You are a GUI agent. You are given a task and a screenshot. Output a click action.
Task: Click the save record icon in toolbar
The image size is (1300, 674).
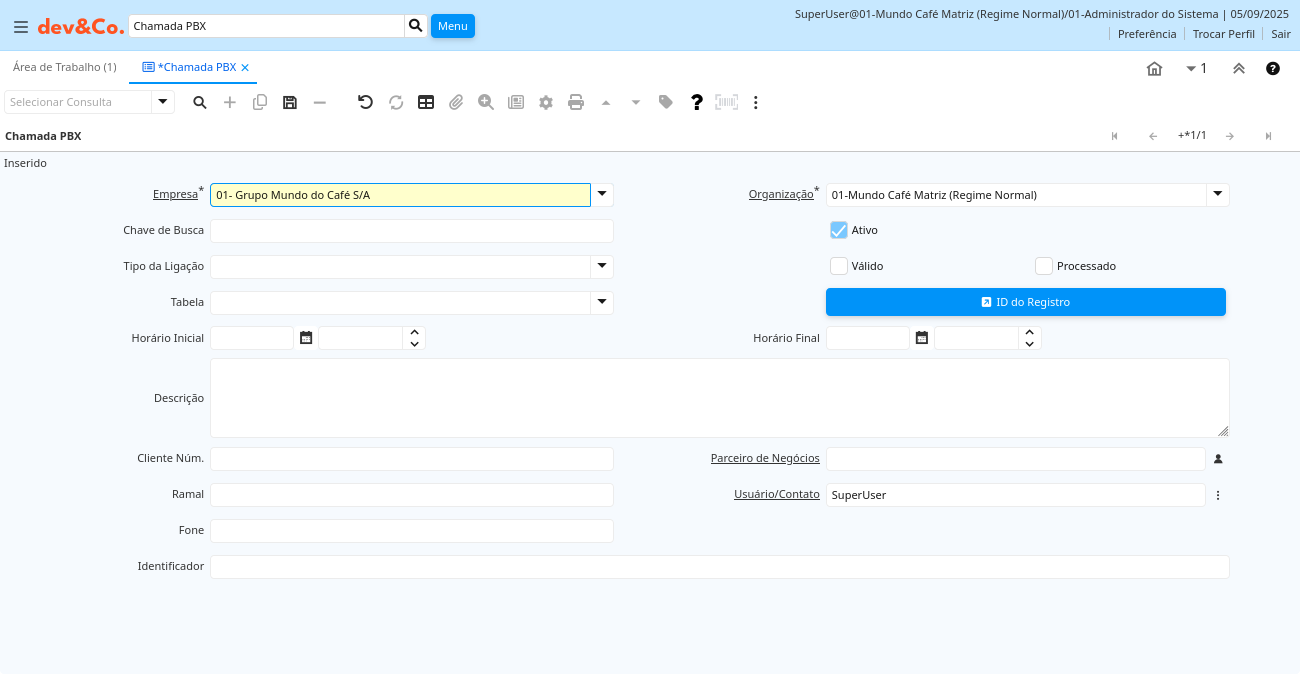click(290, 102)
